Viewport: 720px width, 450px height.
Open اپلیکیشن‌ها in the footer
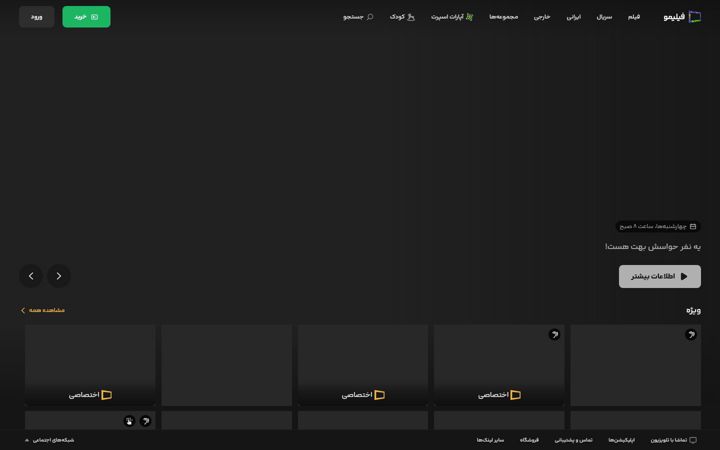click(621, 440)
